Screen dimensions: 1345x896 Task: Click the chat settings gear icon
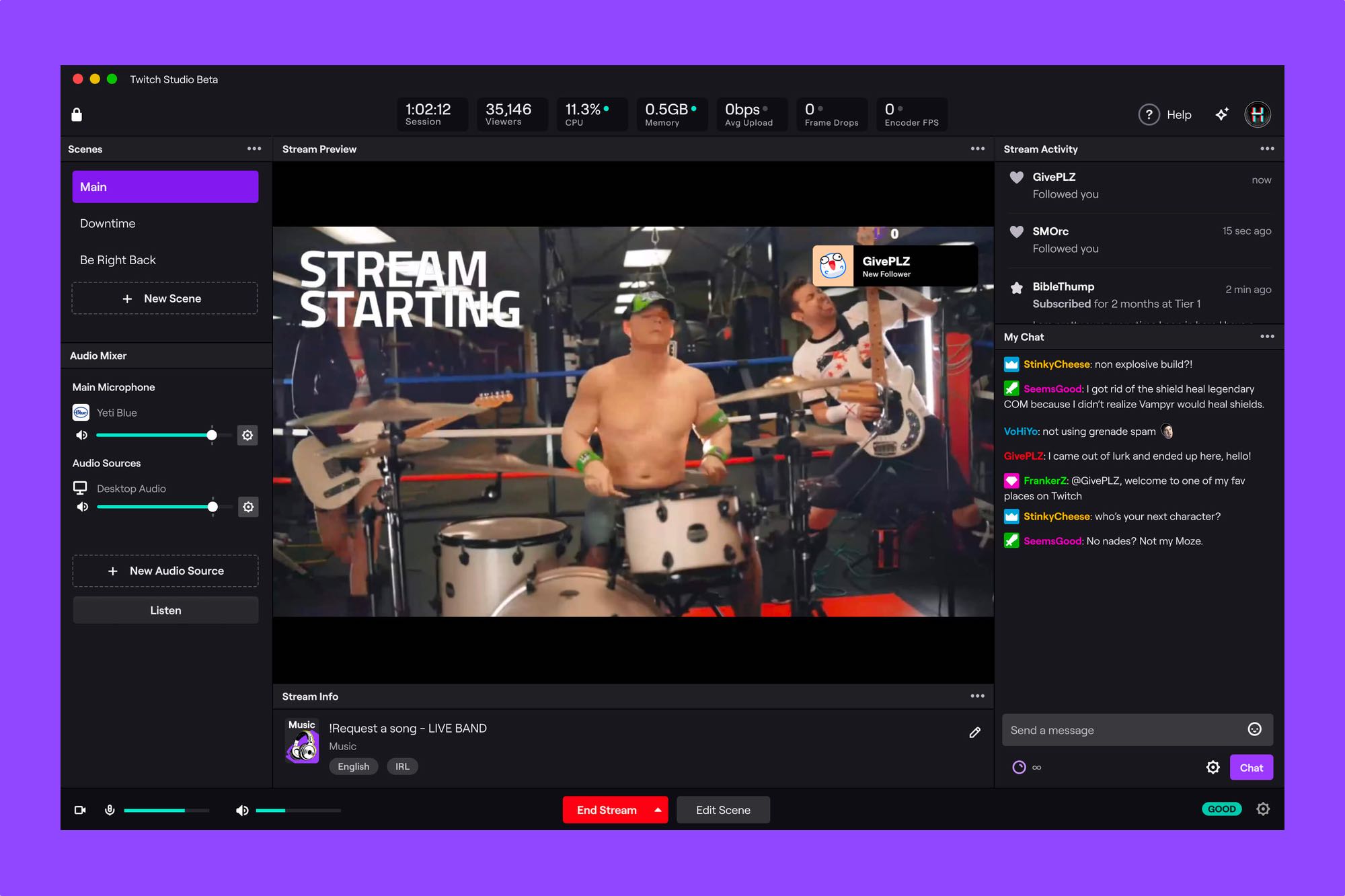point(1215,767)
